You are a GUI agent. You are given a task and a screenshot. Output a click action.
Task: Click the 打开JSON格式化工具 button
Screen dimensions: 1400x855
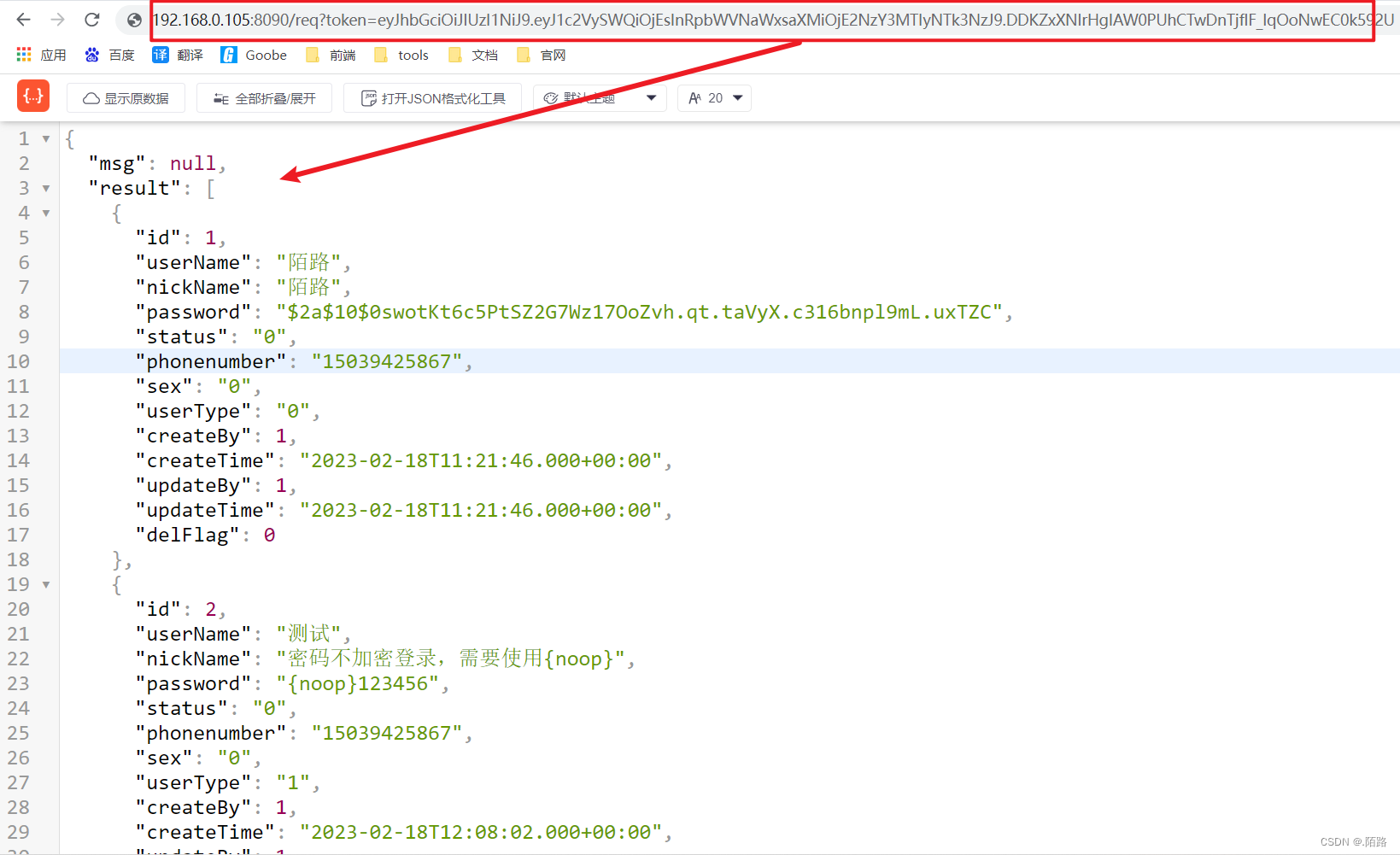(433, 98)
